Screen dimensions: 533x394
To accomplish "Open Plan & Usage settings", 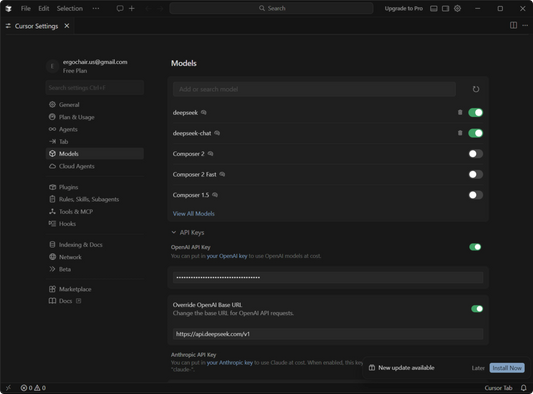I will tap(94, 117).
